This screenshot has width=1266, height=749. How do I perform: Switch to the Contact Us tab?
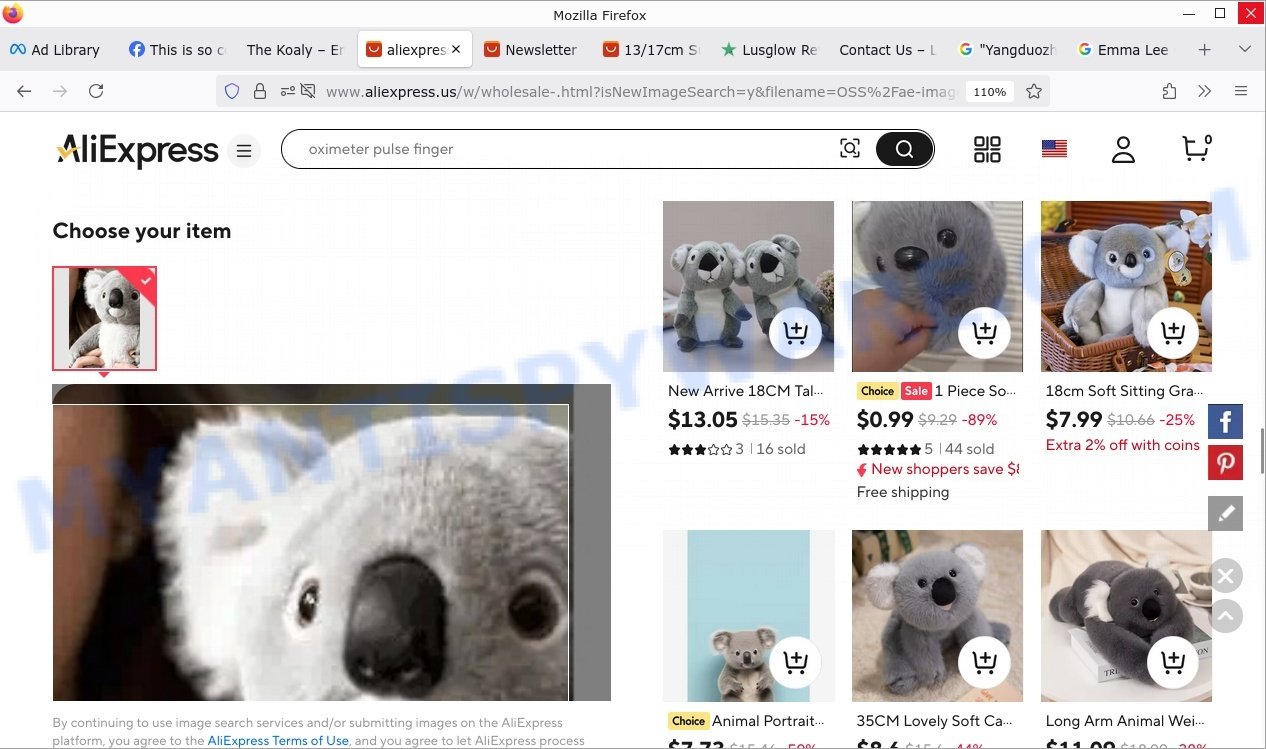[x=886, y=49]
